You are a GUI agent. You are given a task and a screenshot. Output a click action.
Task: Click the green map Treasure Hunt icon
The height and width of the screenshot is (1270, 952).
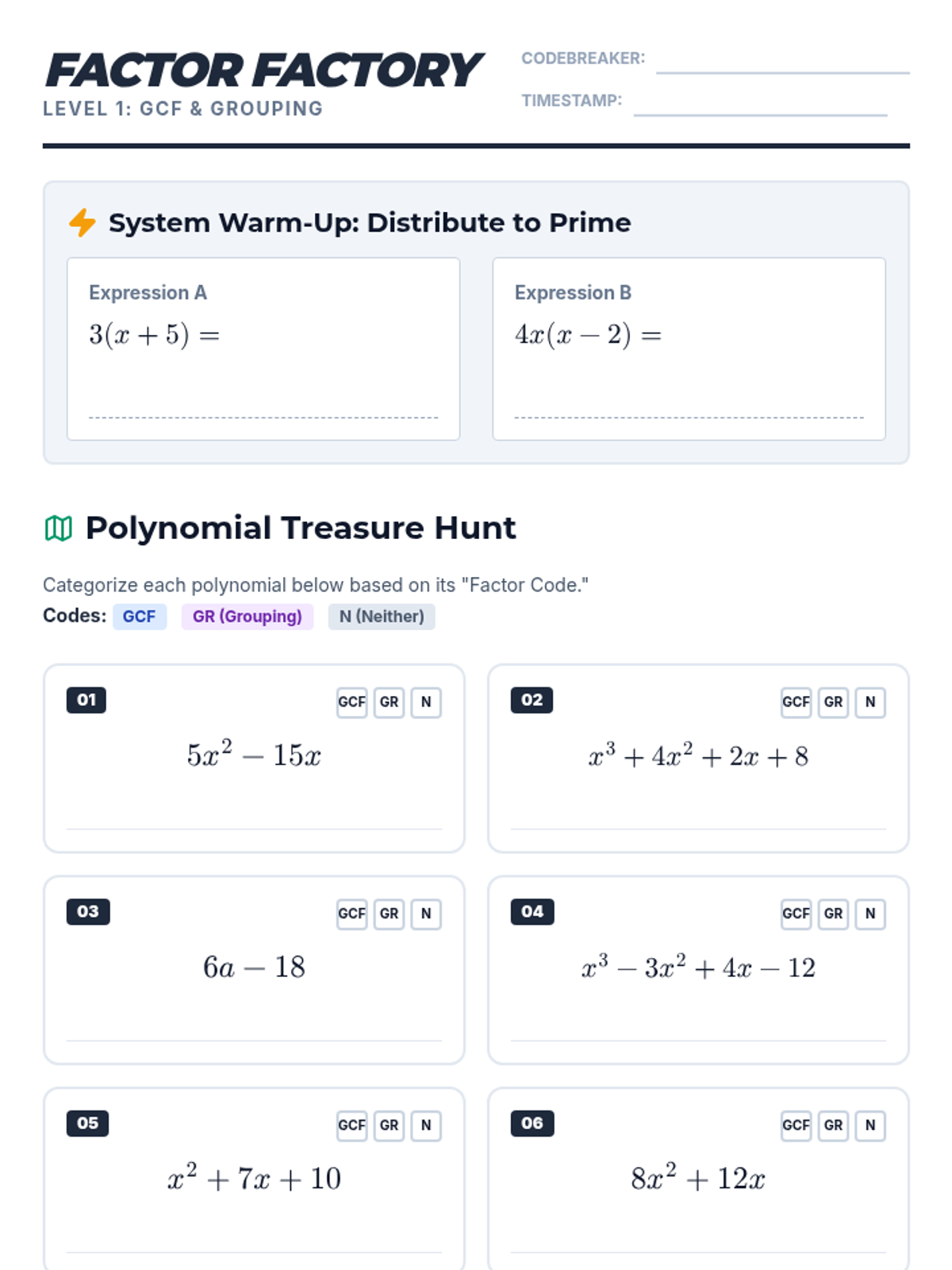coord(58,528)
